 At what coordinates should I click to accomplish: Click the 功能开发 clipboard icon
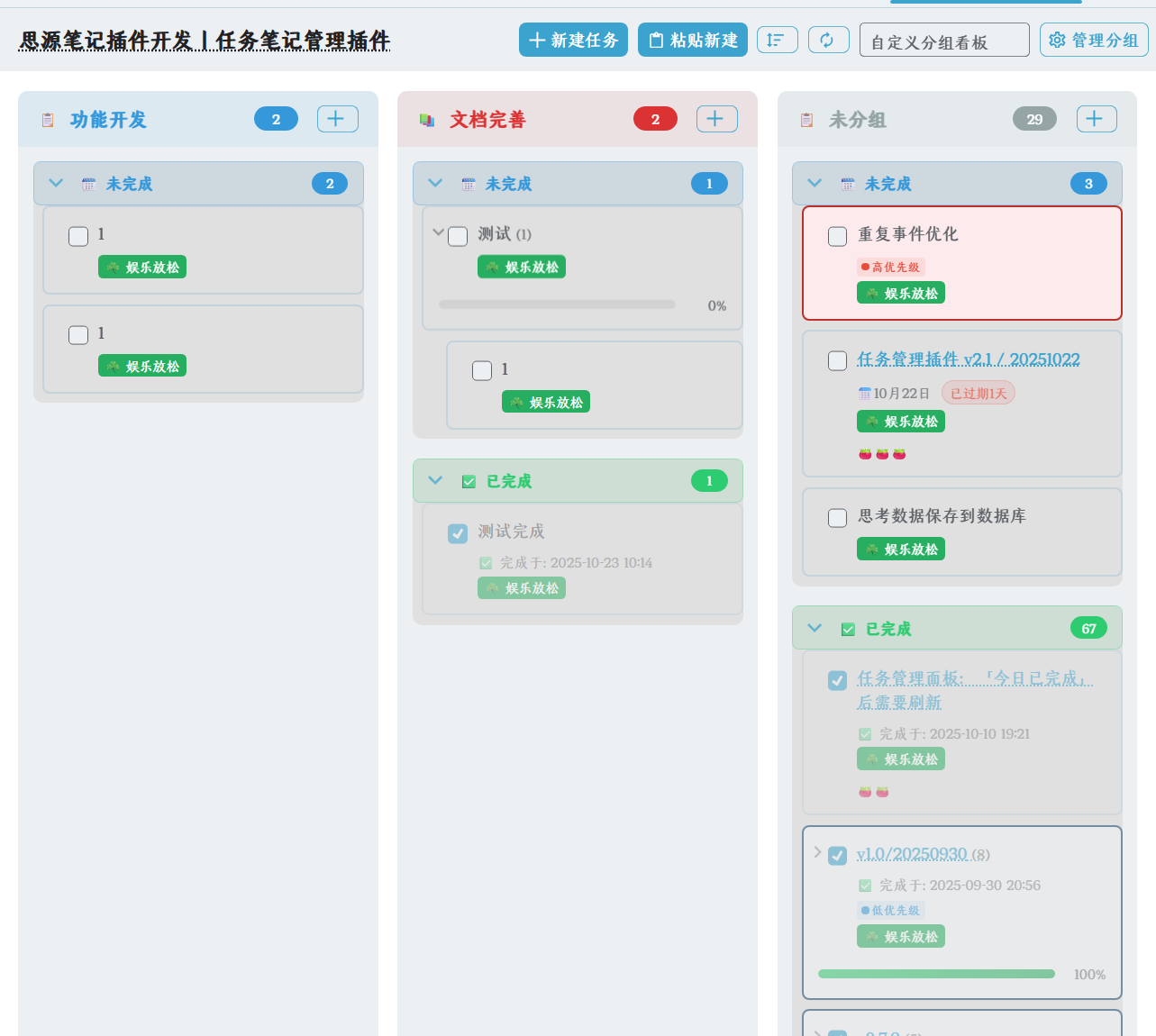(48, 120)
